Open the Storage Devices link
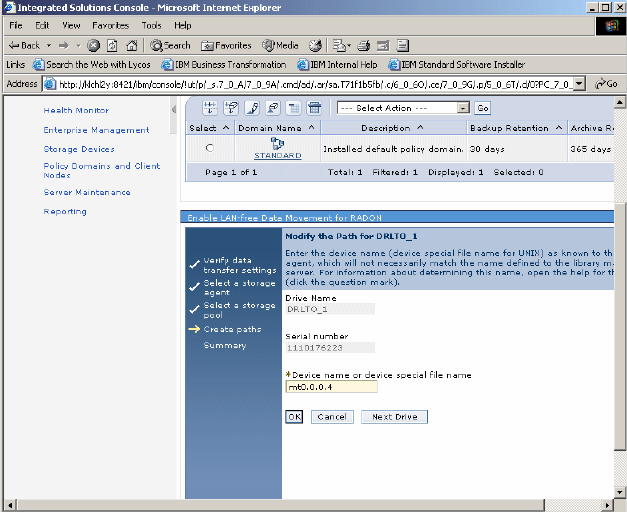 click(x=79, y=149)
